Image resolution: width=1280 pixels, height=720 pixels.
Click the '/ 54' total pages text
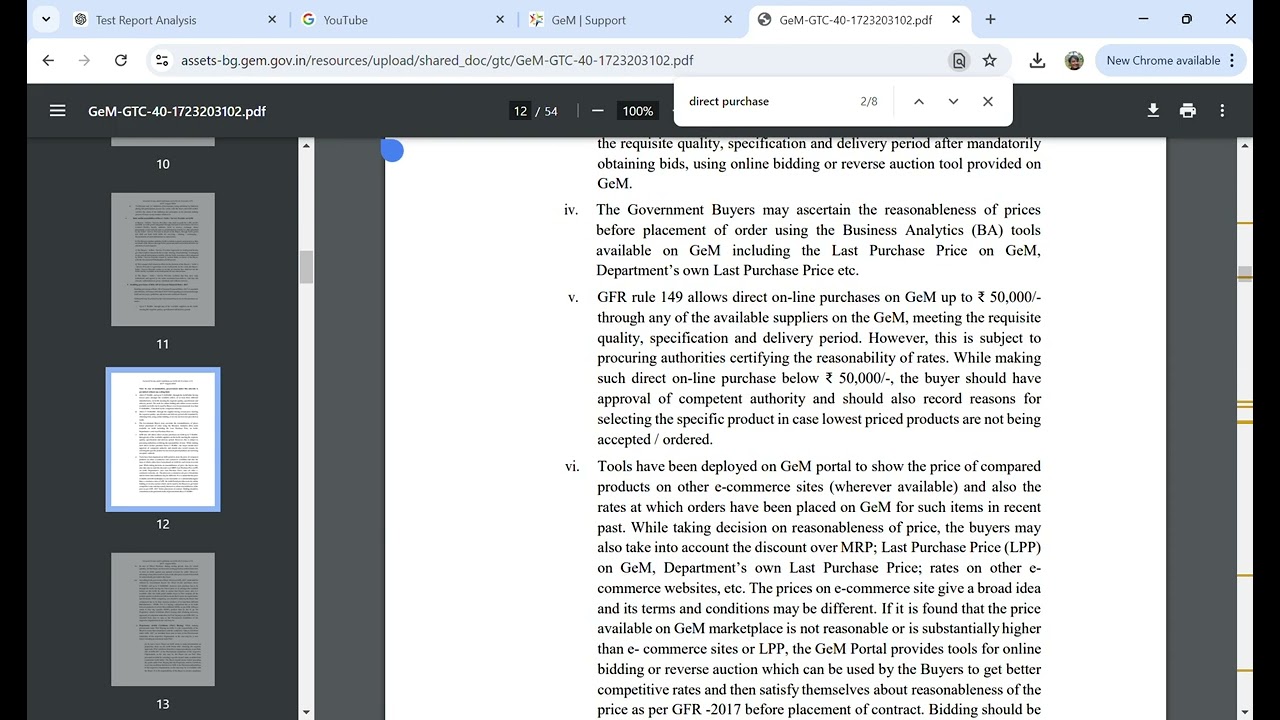(547, 111)
